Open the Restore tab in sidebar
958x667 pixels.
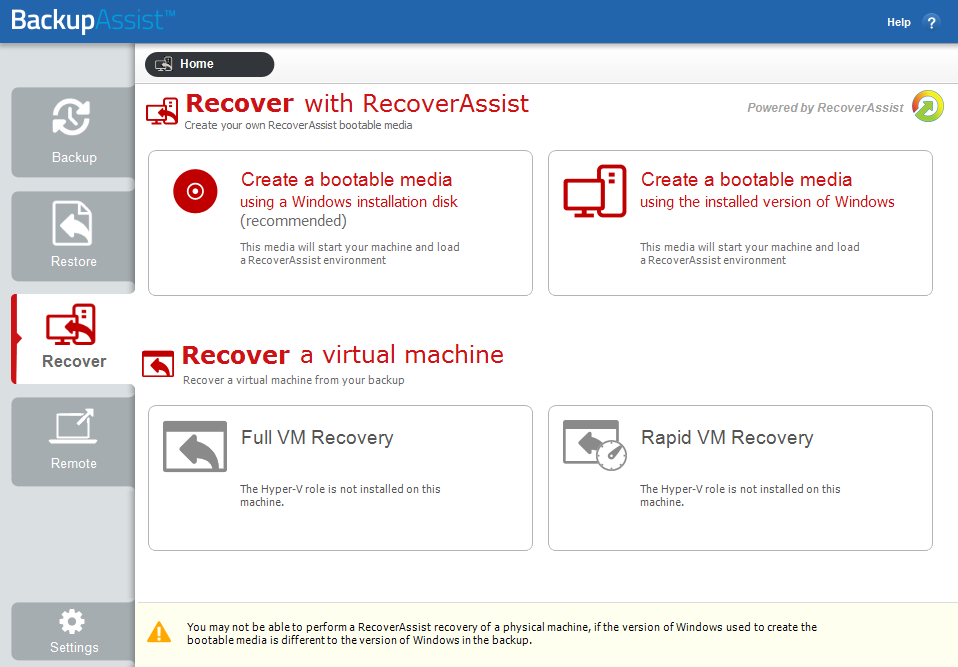[73, 236]
